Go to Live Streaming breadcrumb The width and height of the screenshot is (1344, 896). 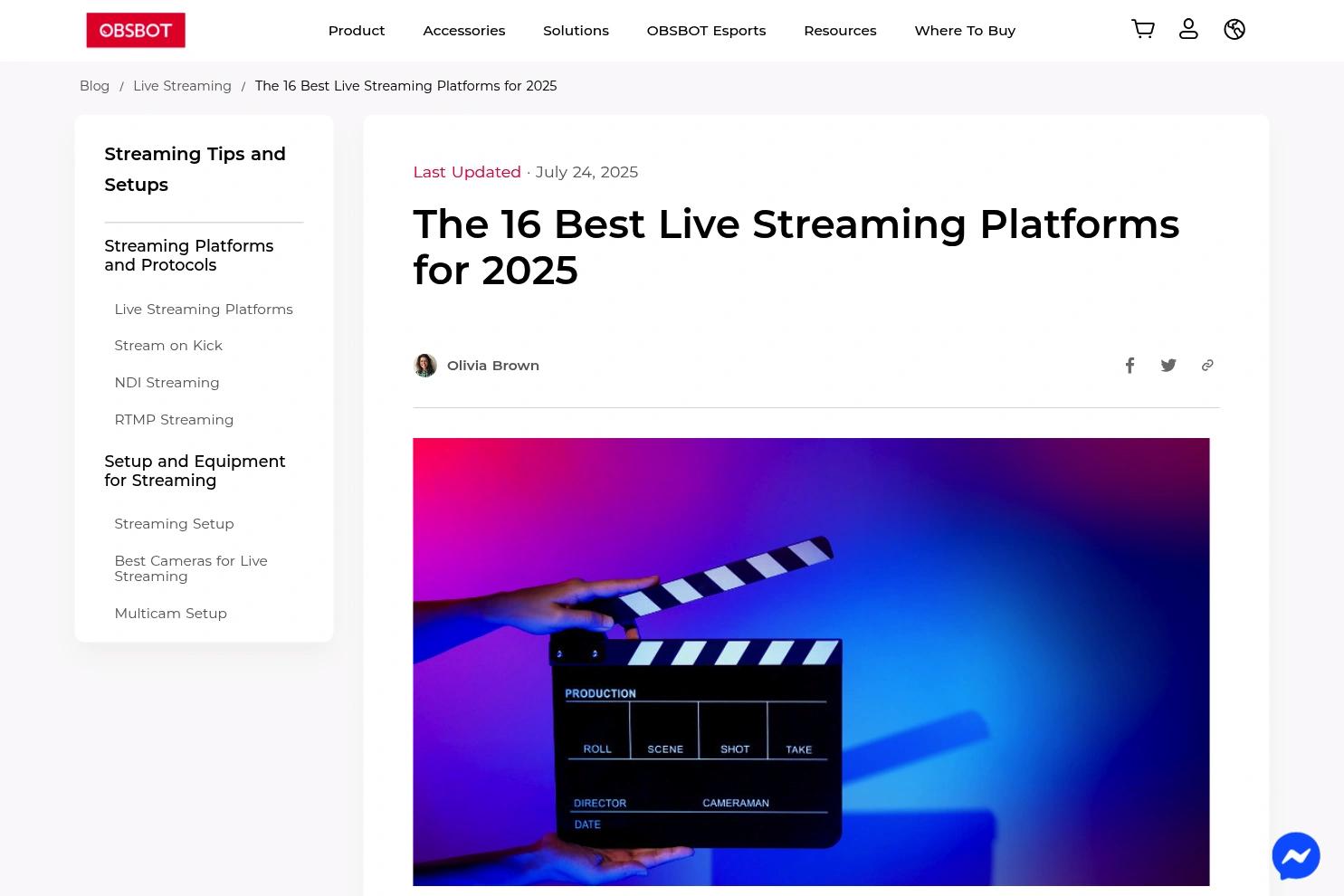[182, 86]
